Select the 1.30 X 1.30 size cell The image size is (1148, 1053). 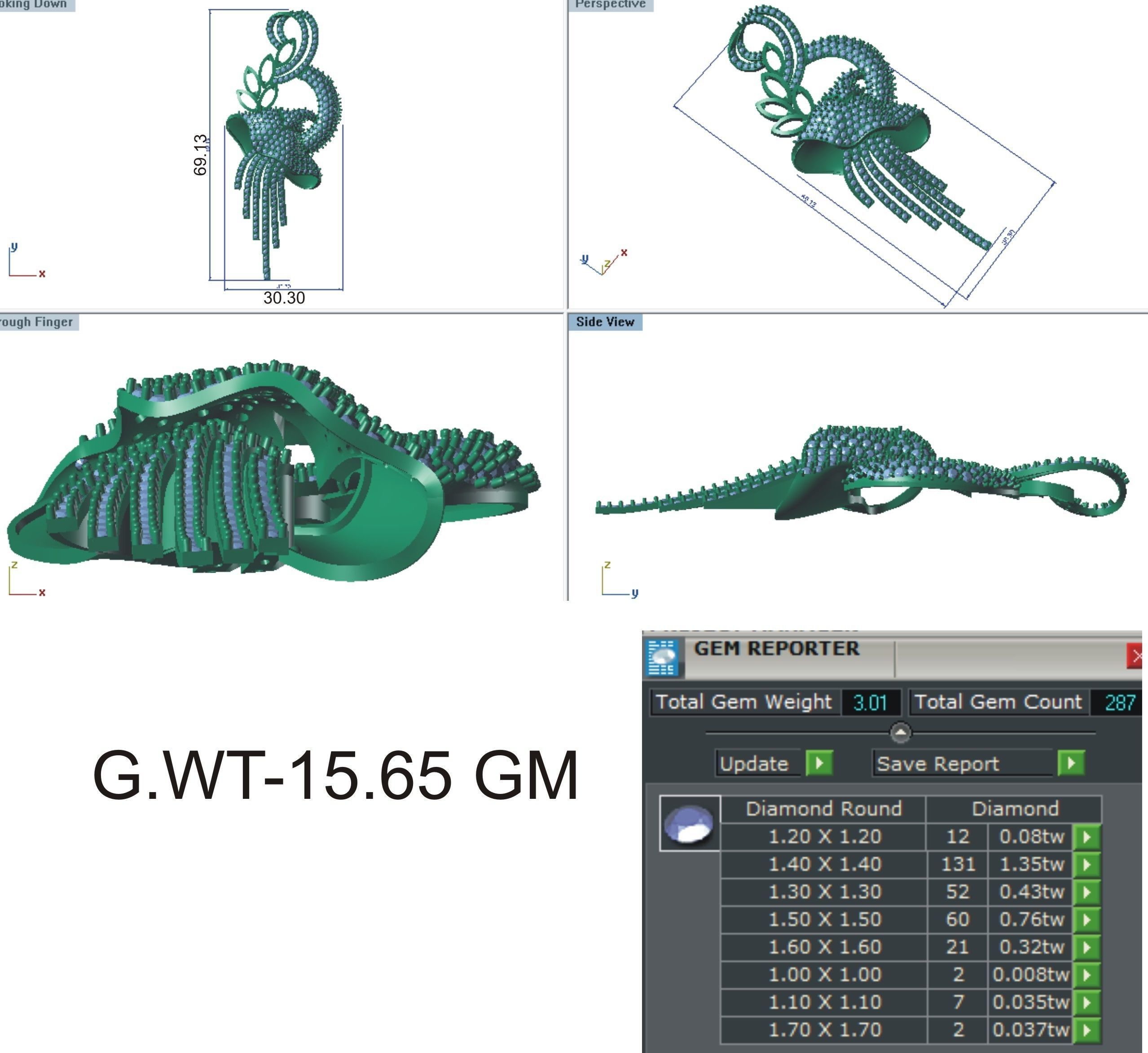click(x=824, y=892)
